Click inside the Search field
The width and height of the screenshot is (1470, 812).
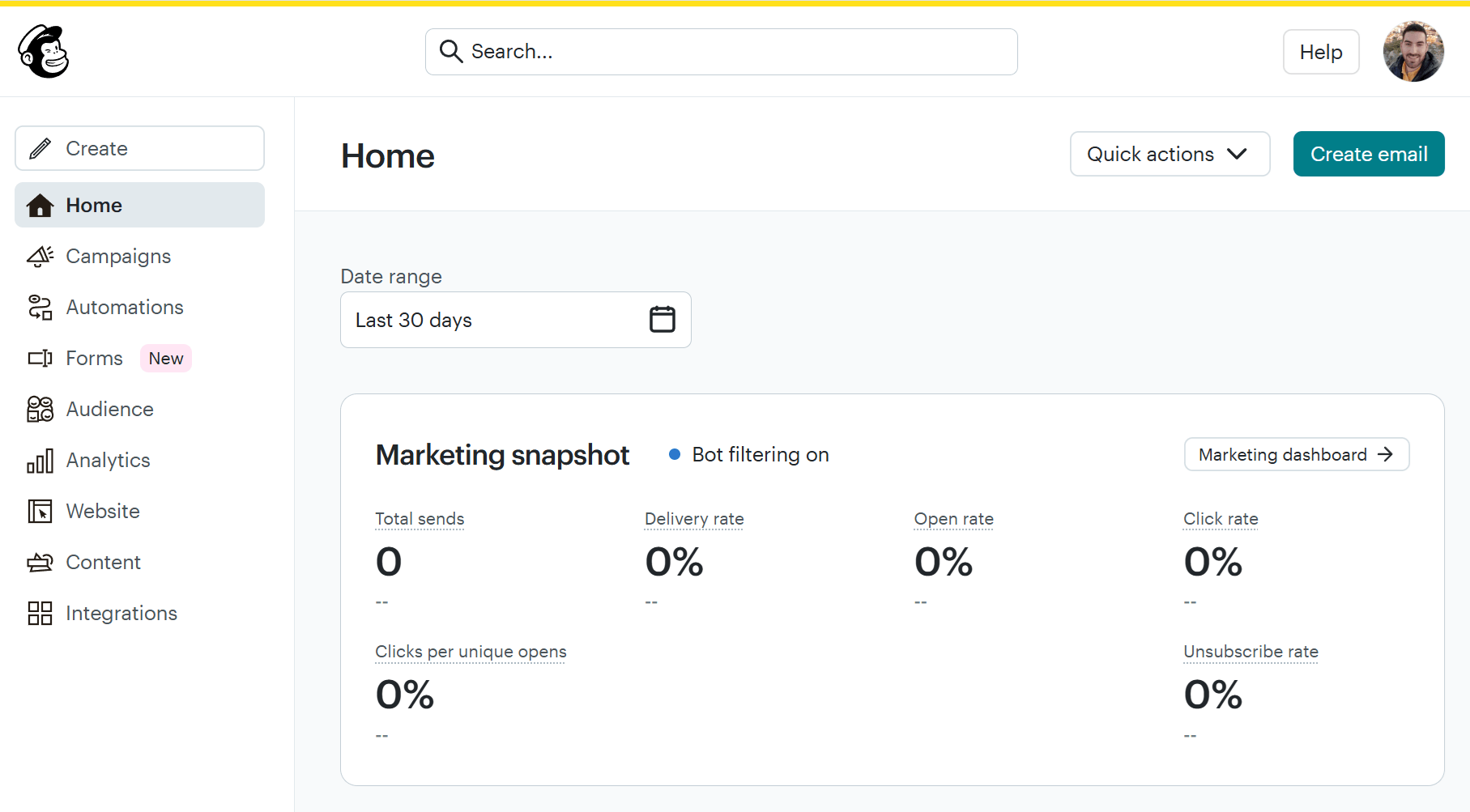[721, 51]
